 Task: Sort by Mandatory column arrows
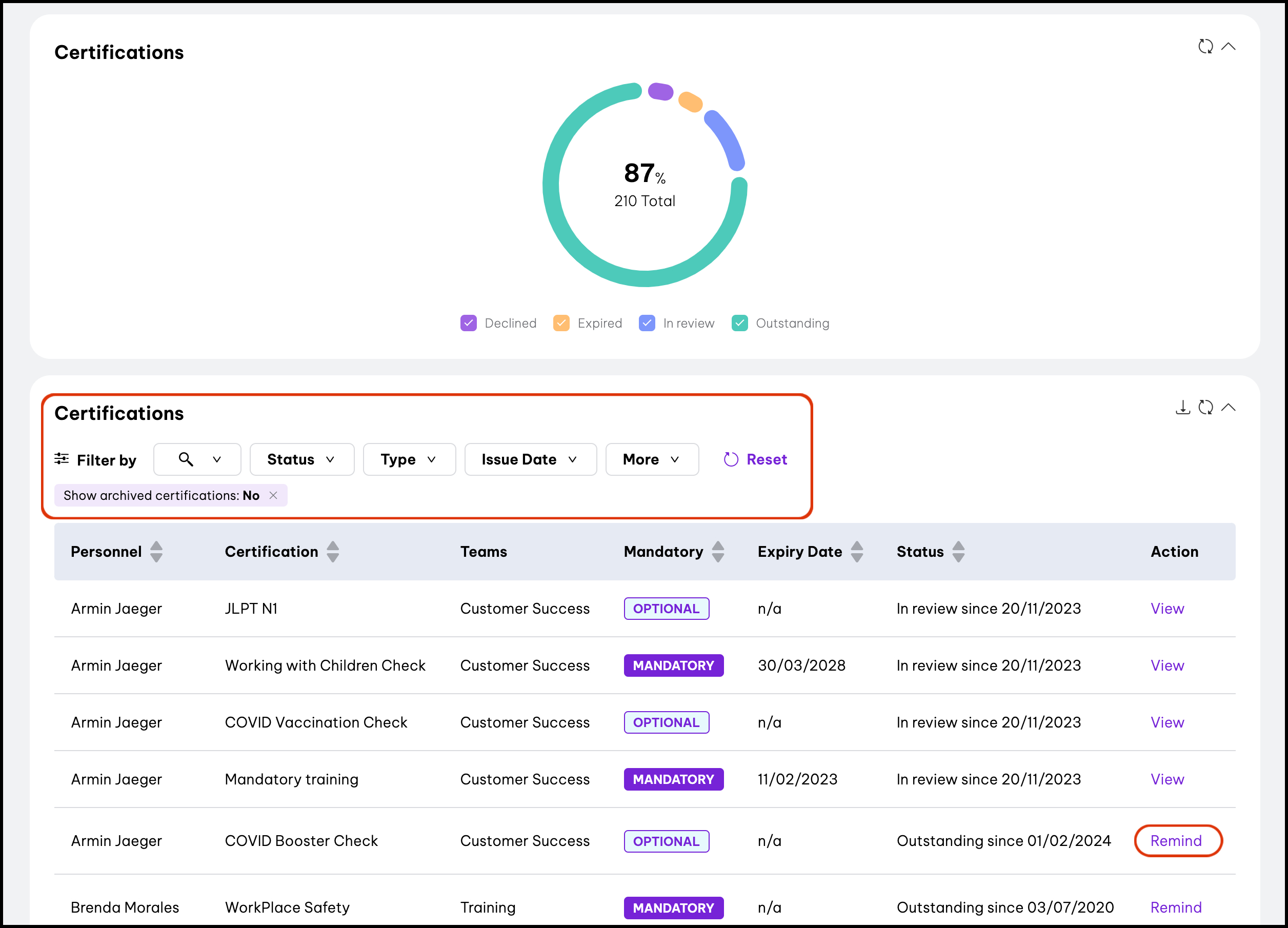pos(718,552)
